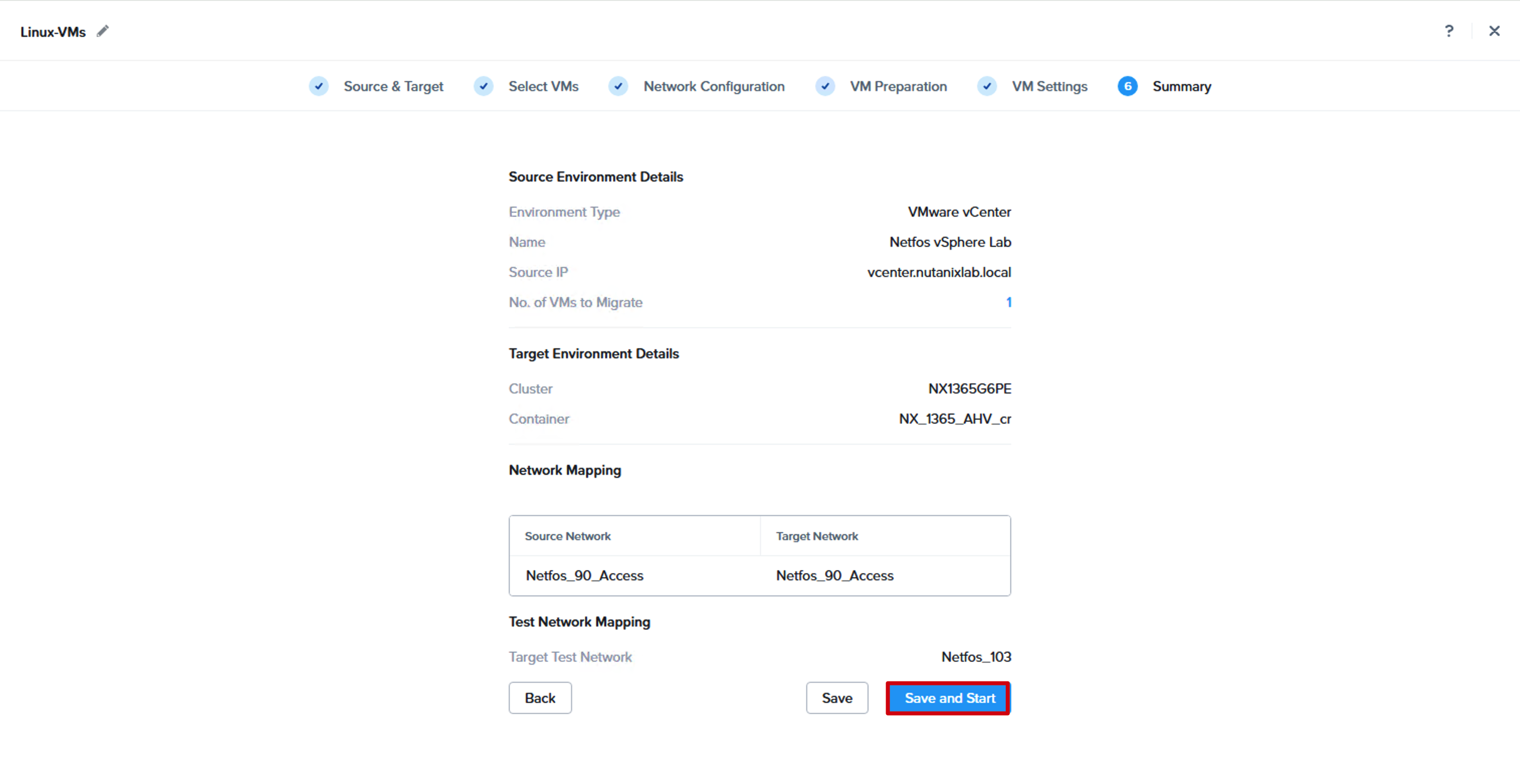Click the VM Preparation checkmark icon

tap(825, 86)
